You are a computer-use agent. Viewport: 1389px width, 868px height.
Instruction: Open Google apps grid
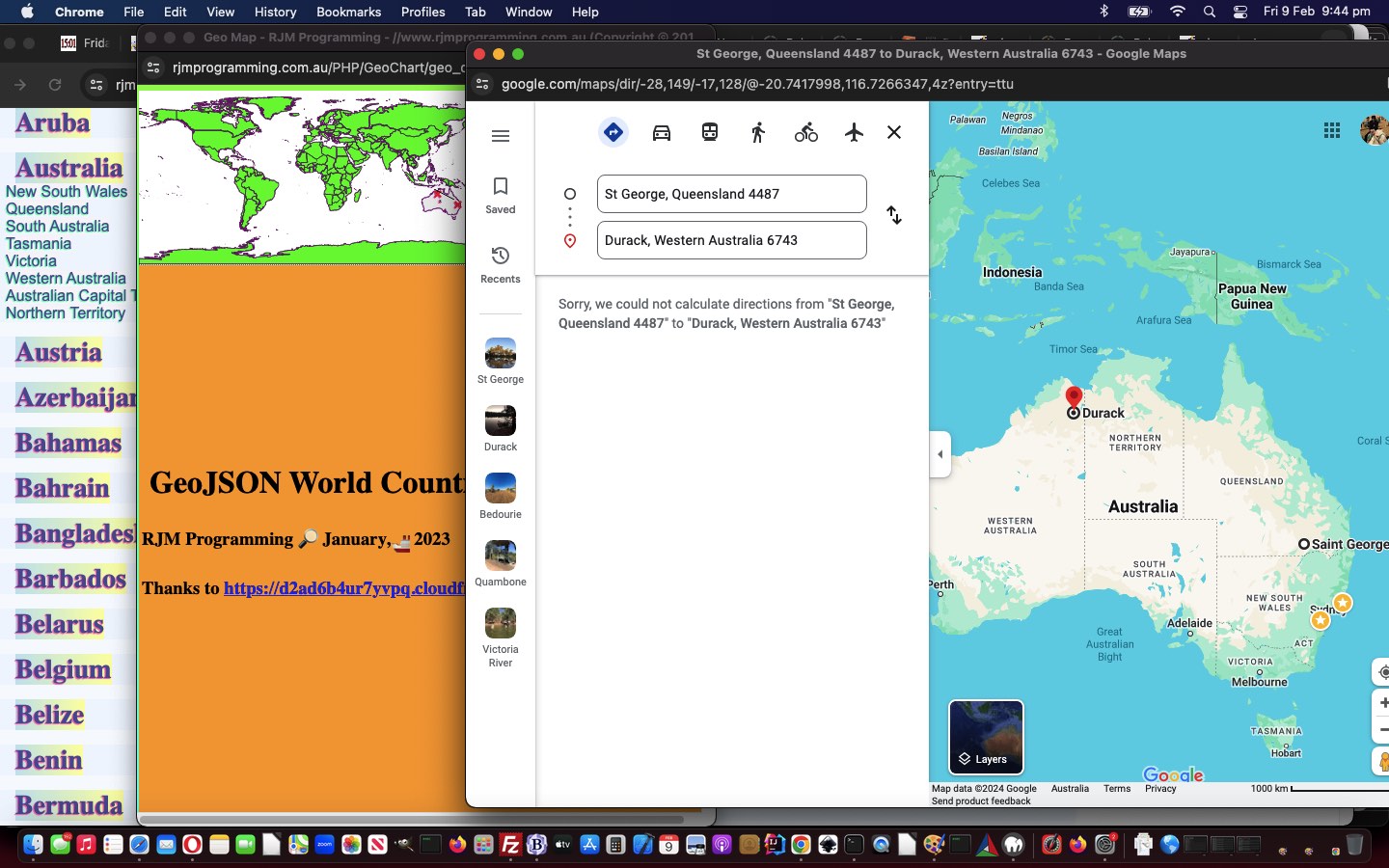[x=1332, y=130]
